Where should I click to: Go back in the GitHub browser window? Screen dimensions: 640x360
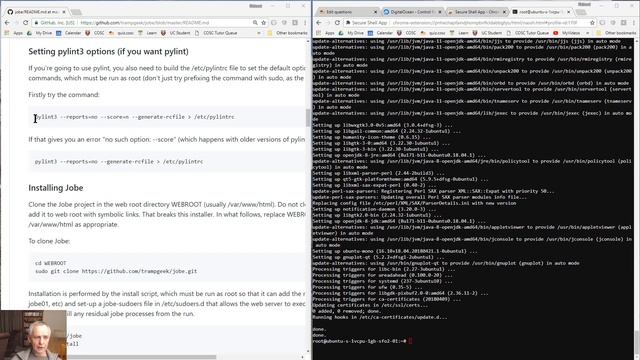coord(7,23)
